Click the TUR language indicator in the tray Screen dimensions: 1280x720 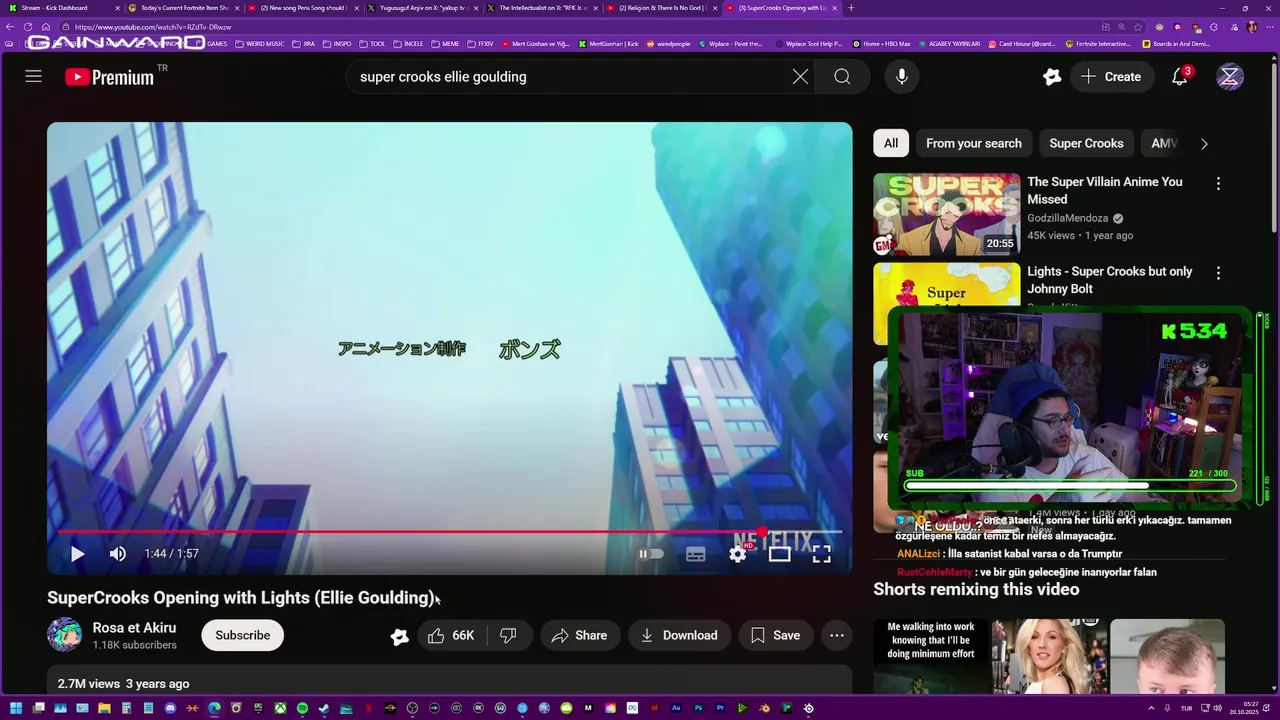point(1186,708)
